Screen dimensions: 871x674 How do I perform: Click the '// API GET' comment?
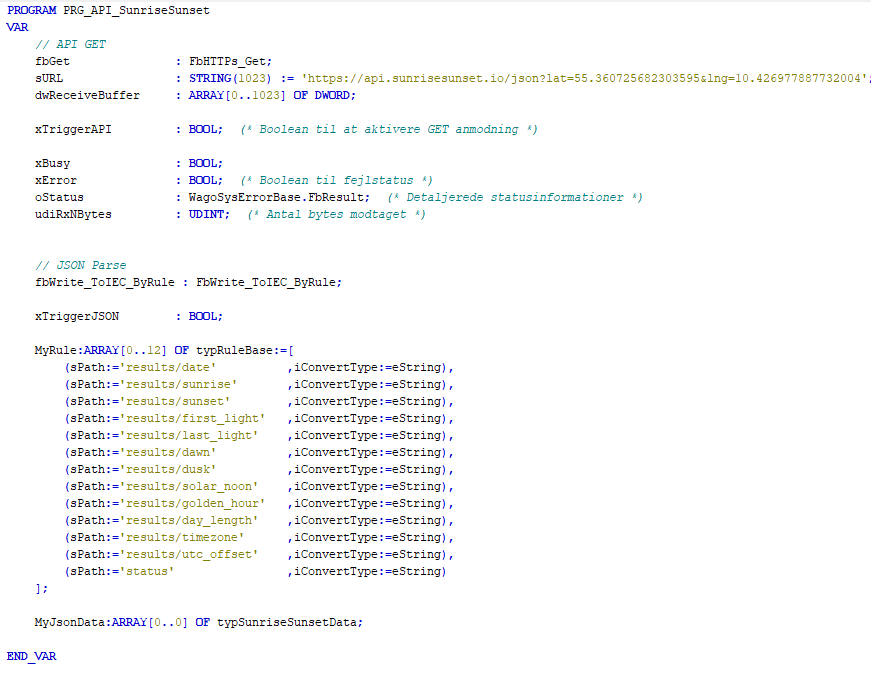(x=70, y=44)
